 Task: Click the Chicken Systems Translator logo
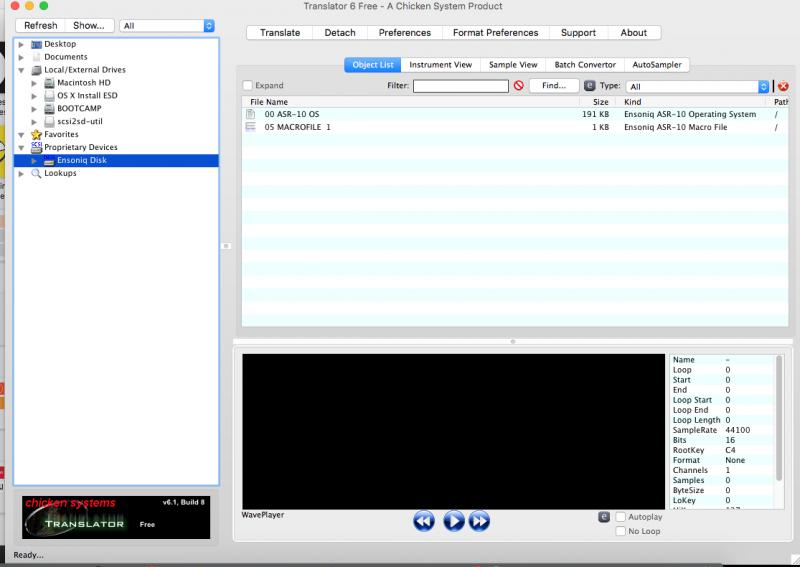[x=116, y=517]
